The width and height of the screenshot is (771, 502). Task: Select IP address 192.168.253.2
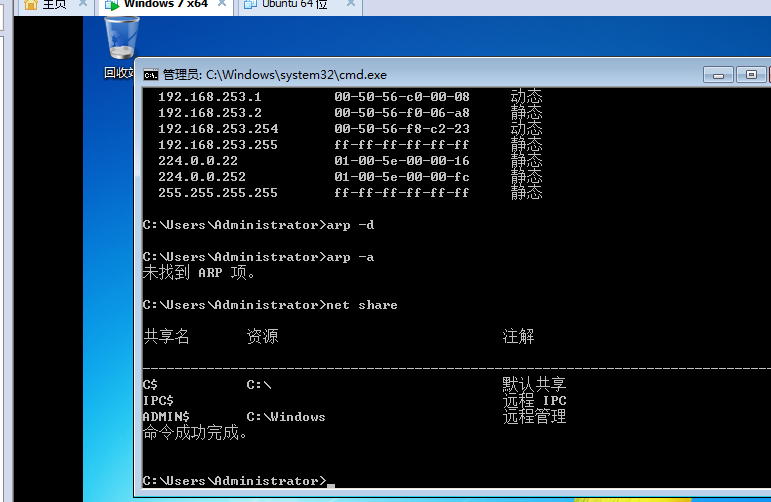210,113
